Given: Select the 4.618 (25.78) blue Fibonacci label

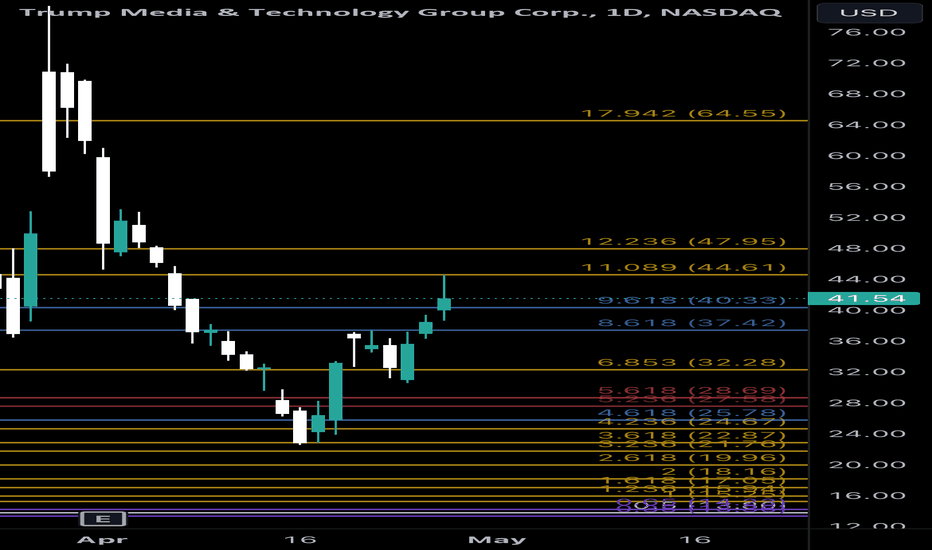Looking at the screenshot, I should [x=691, y=413].
